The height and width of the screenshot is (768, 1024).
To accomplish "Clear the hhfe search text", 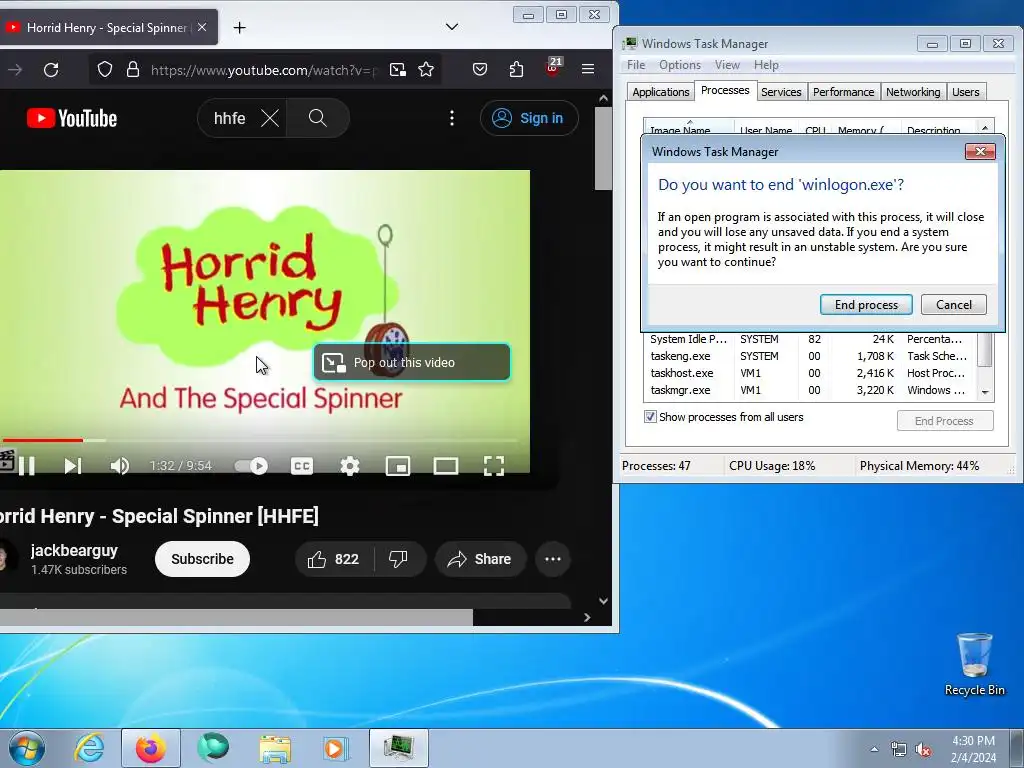I will point(270,118).
